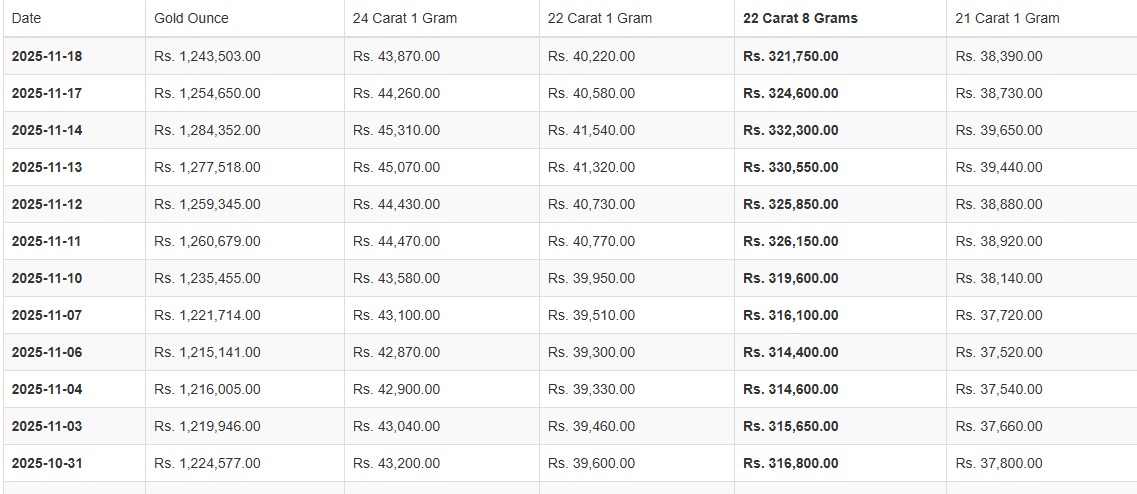Select 24 carat price Rs. 44,260.00
Screen dimensions: 1137x494
click(396, 93)
